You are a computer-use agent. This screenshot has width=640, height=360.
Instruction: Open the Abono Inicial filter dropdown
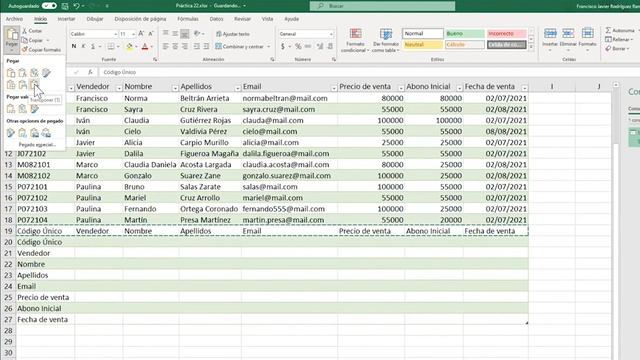point(459,87)
